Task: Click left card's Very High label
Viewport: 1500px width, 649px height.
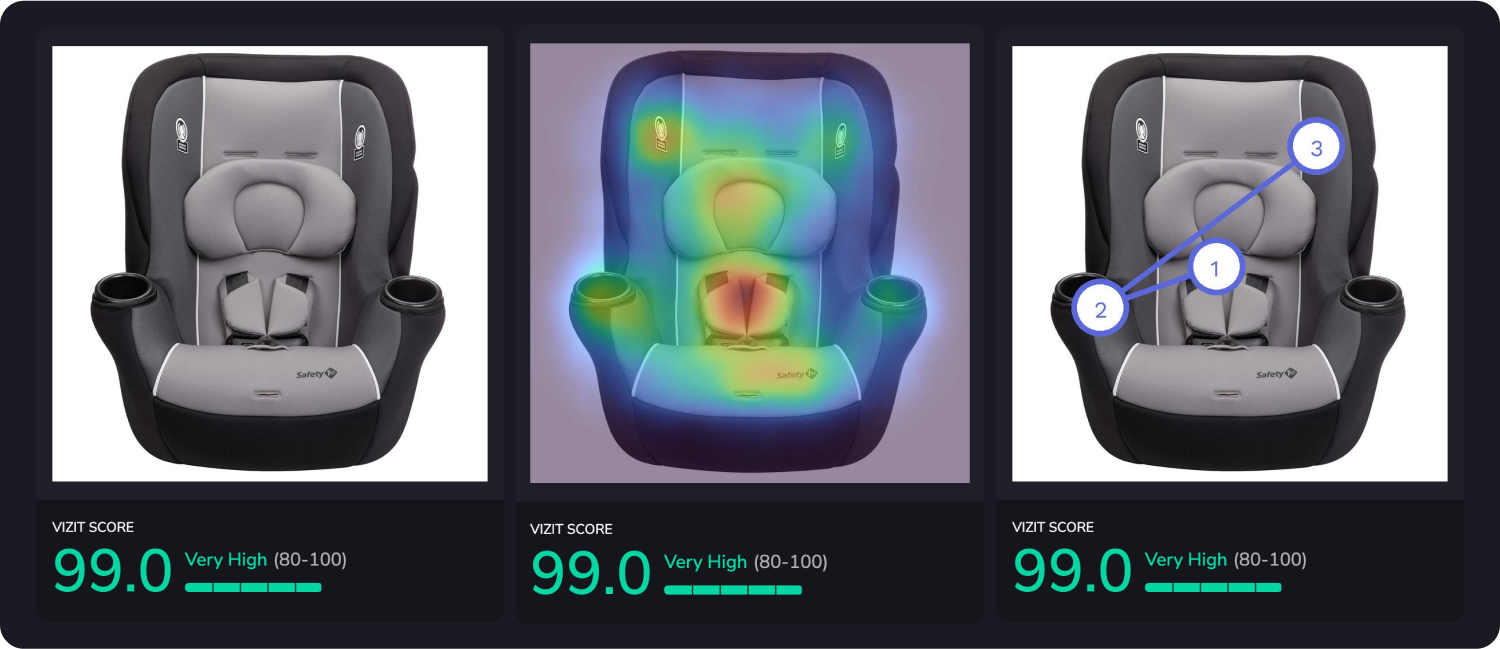Action: tap(226, 560)
